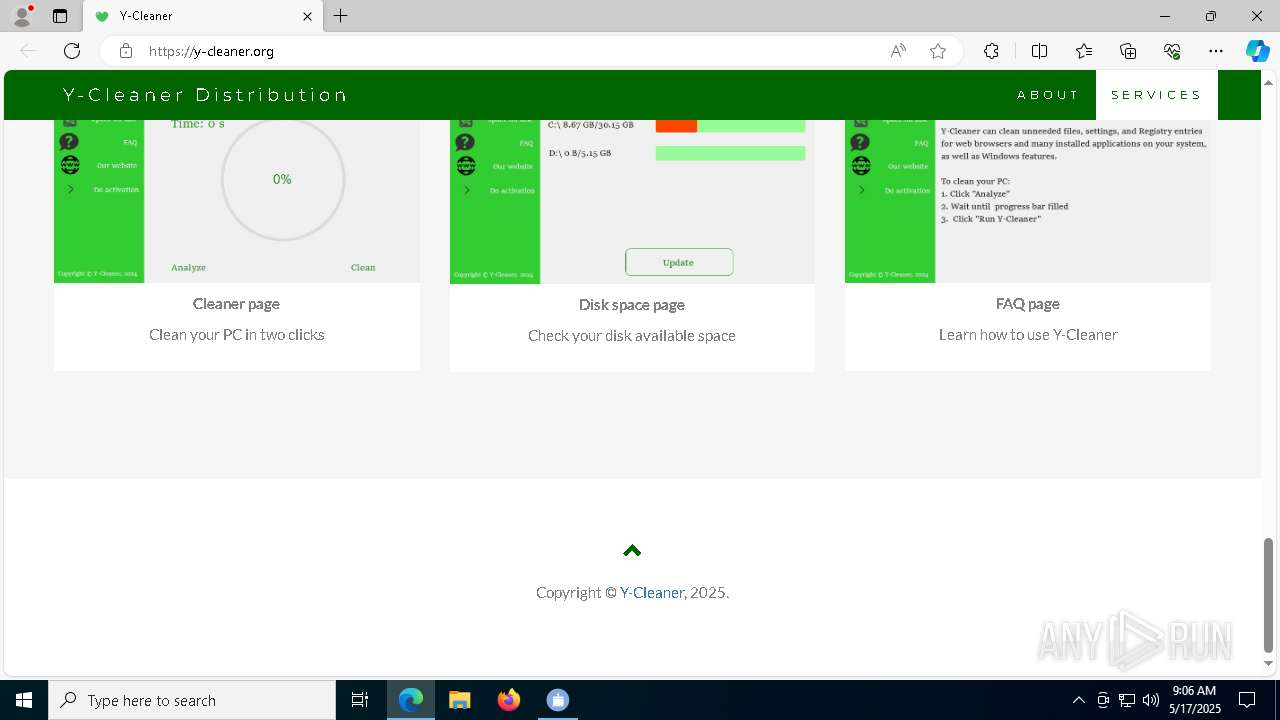Image resolution: width=1280 pixels, height=720 pixels.
Task: Open Edge profile avatar icon
Action: [22, 16]
